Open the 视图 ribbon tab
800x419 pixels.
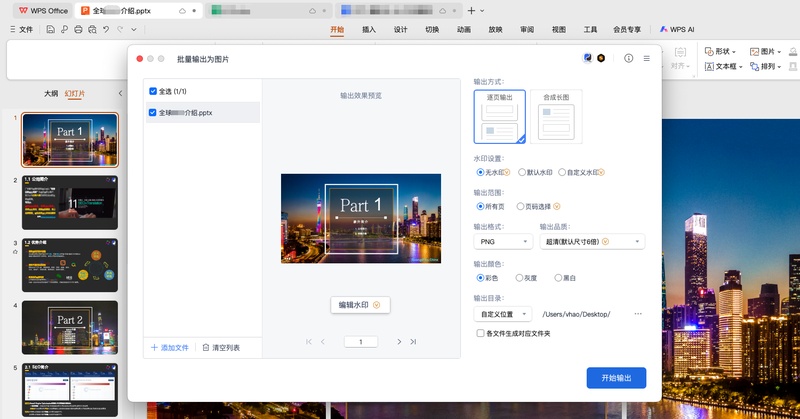559,30
